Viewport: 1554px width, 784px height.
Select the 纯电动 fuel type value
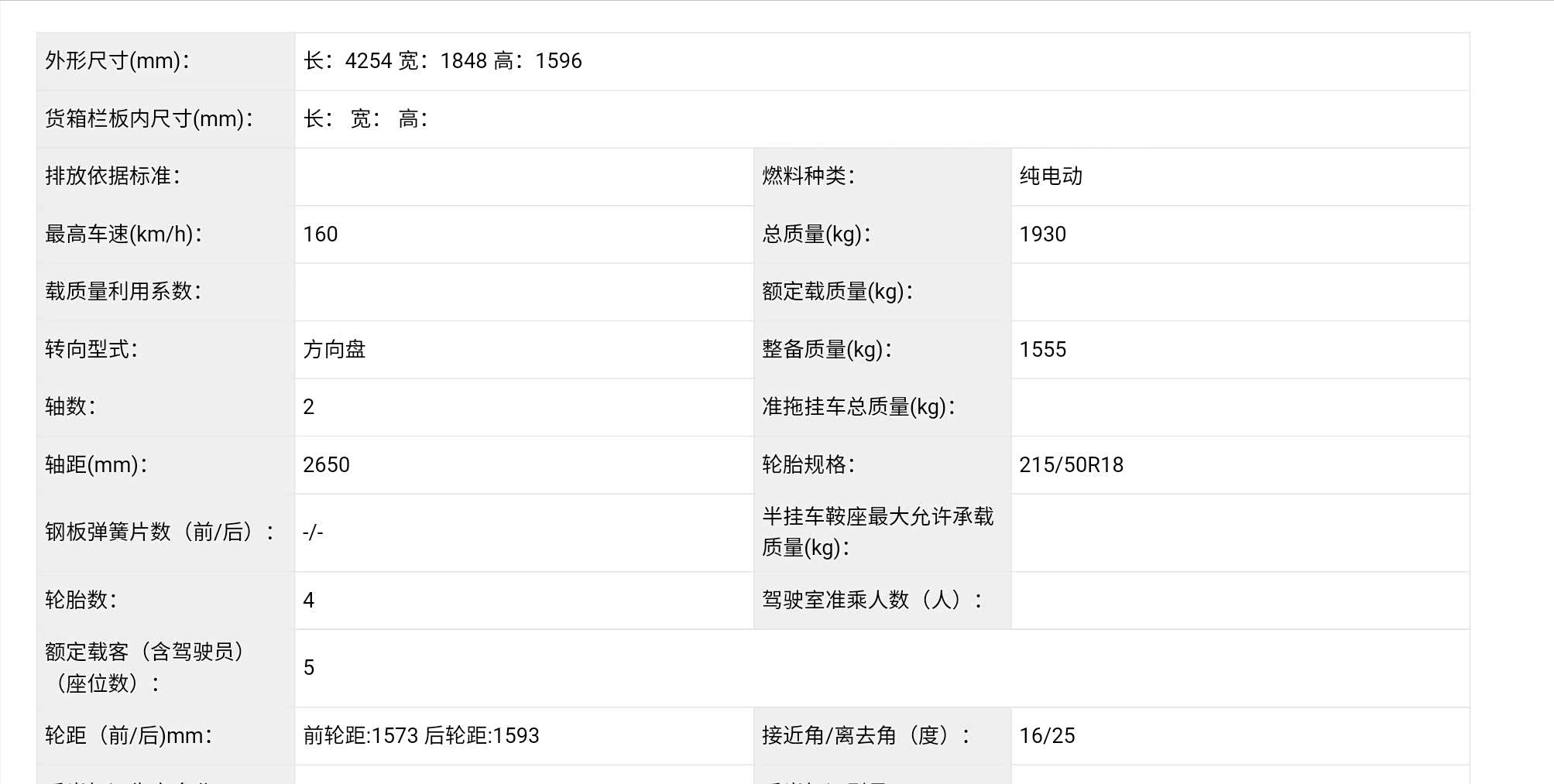(x=1051, y=176)
